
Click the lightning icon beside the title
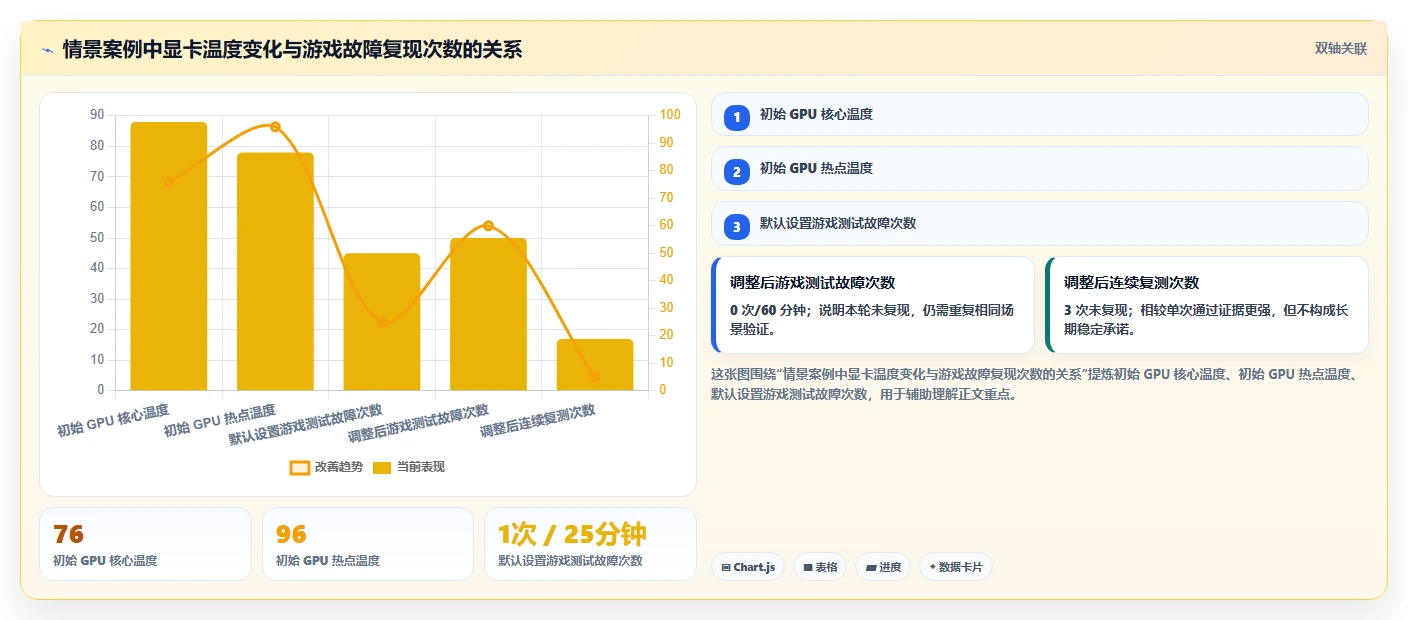point(47,50)
